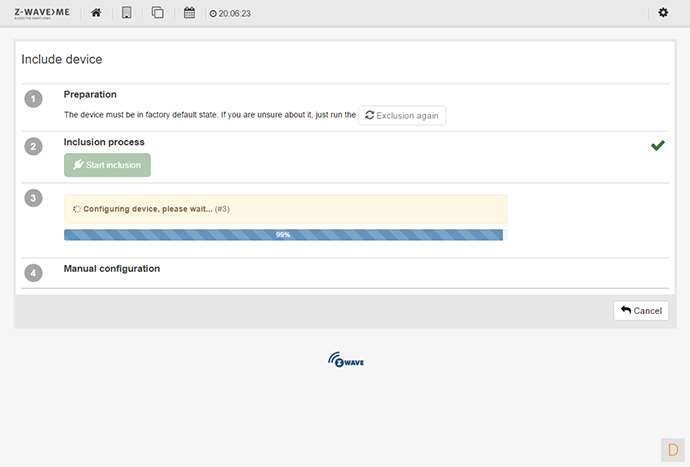This screenshot has width=690, height=467.
Task: Go to the home dashboard icon
Action: (96, 13)
